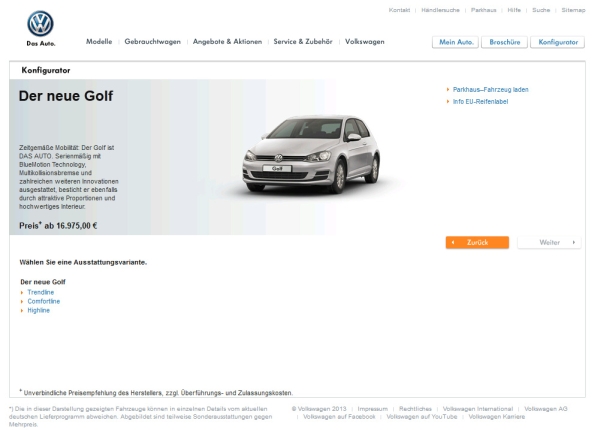The width and height of the screenshot is (593, 430).
Task: Open the Broschüre button
Action: pos(505,42)
